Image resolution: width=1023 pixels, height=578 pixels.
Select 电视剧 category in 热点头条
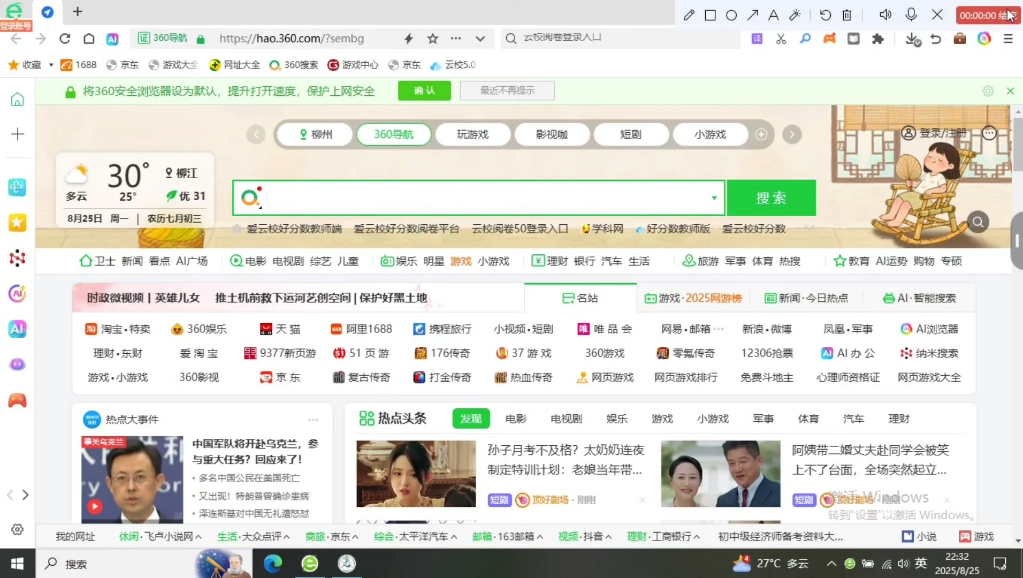tap(566, 419)
